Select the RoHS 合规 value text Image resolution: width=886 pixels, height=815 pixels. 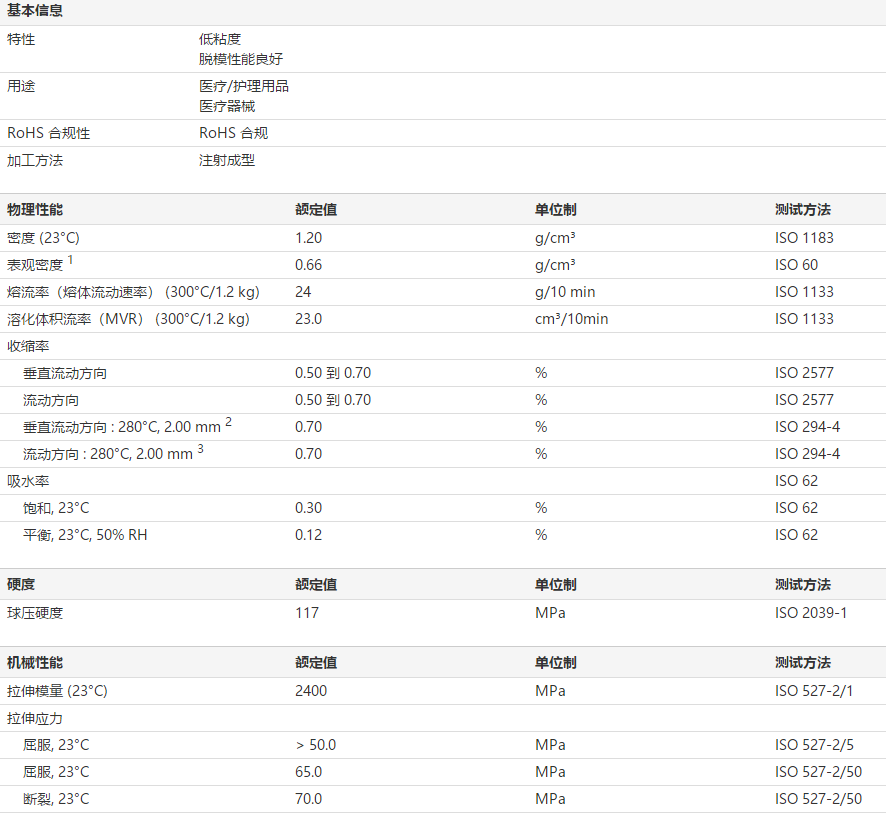[233, 133]
